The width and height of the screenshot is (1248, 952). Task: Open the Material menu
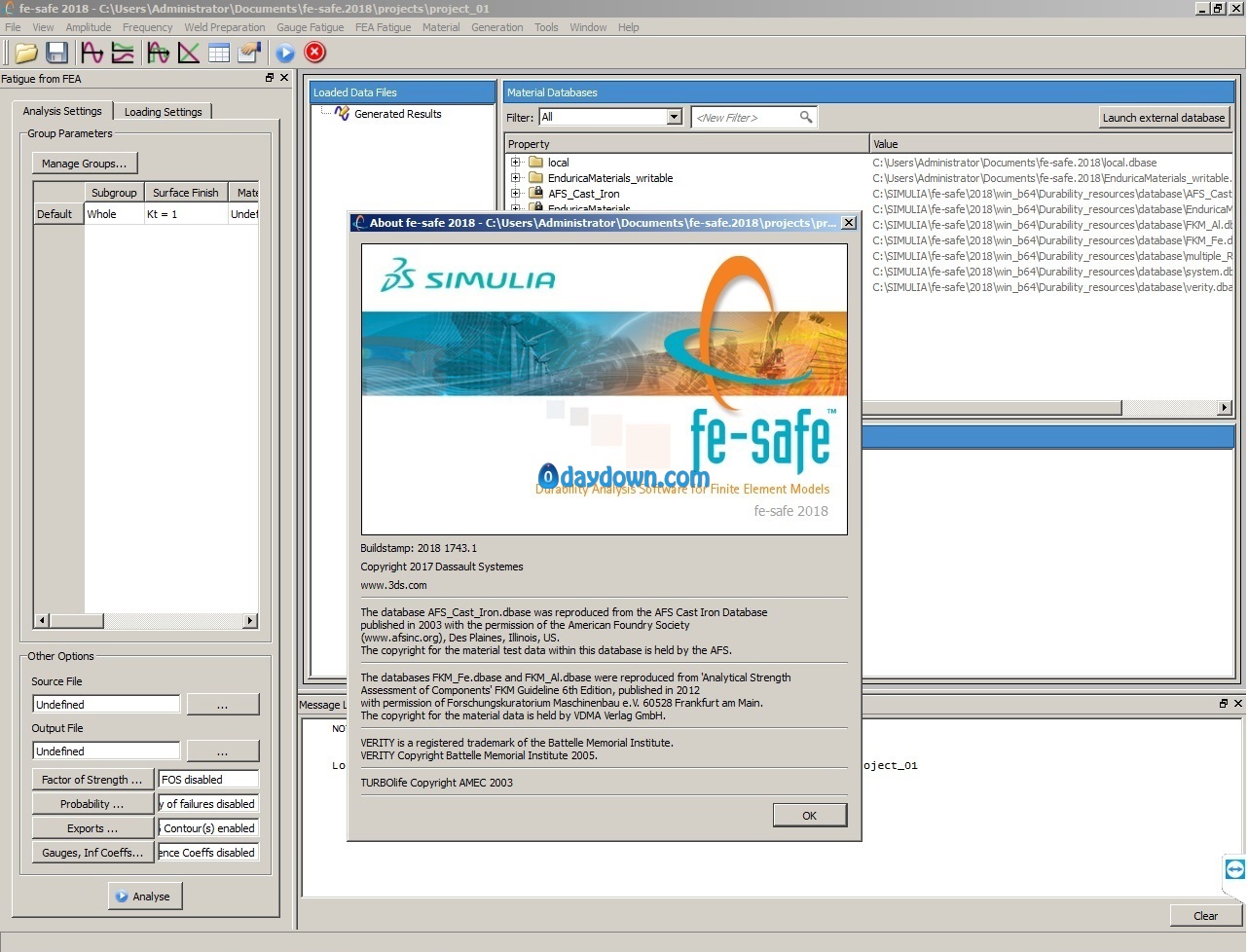(441, 27)
